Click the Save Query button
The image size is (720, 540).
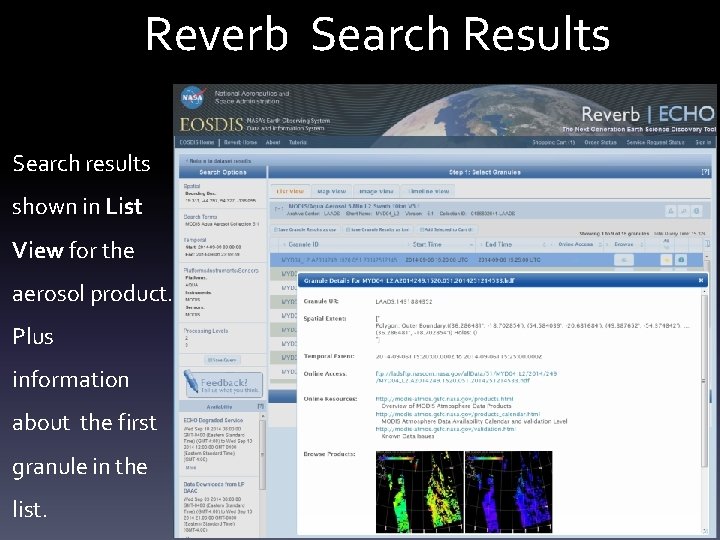222,360
